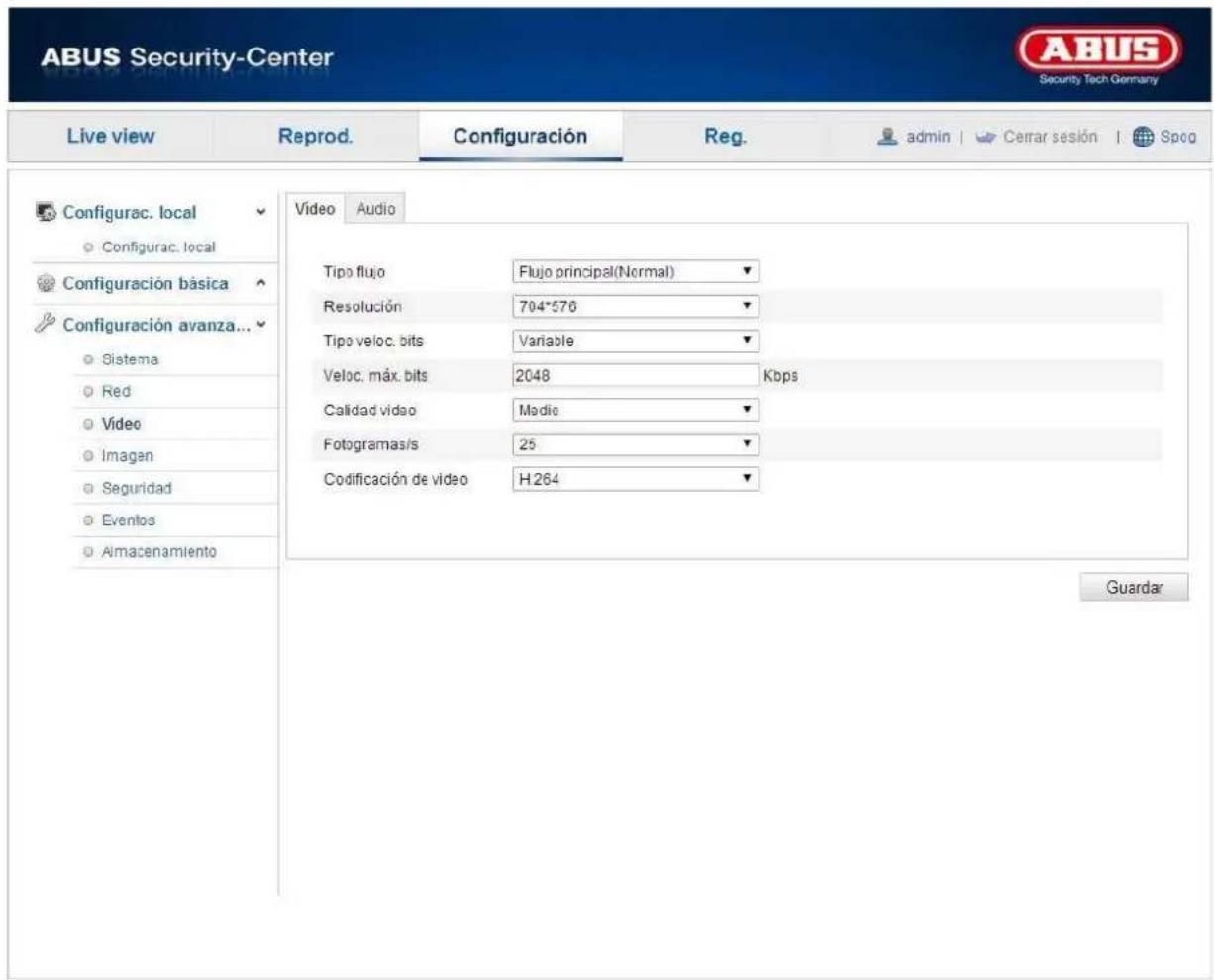Select Imagen in the sidebar
Viewport: 1214px width, 980px height.
[127, 456]
